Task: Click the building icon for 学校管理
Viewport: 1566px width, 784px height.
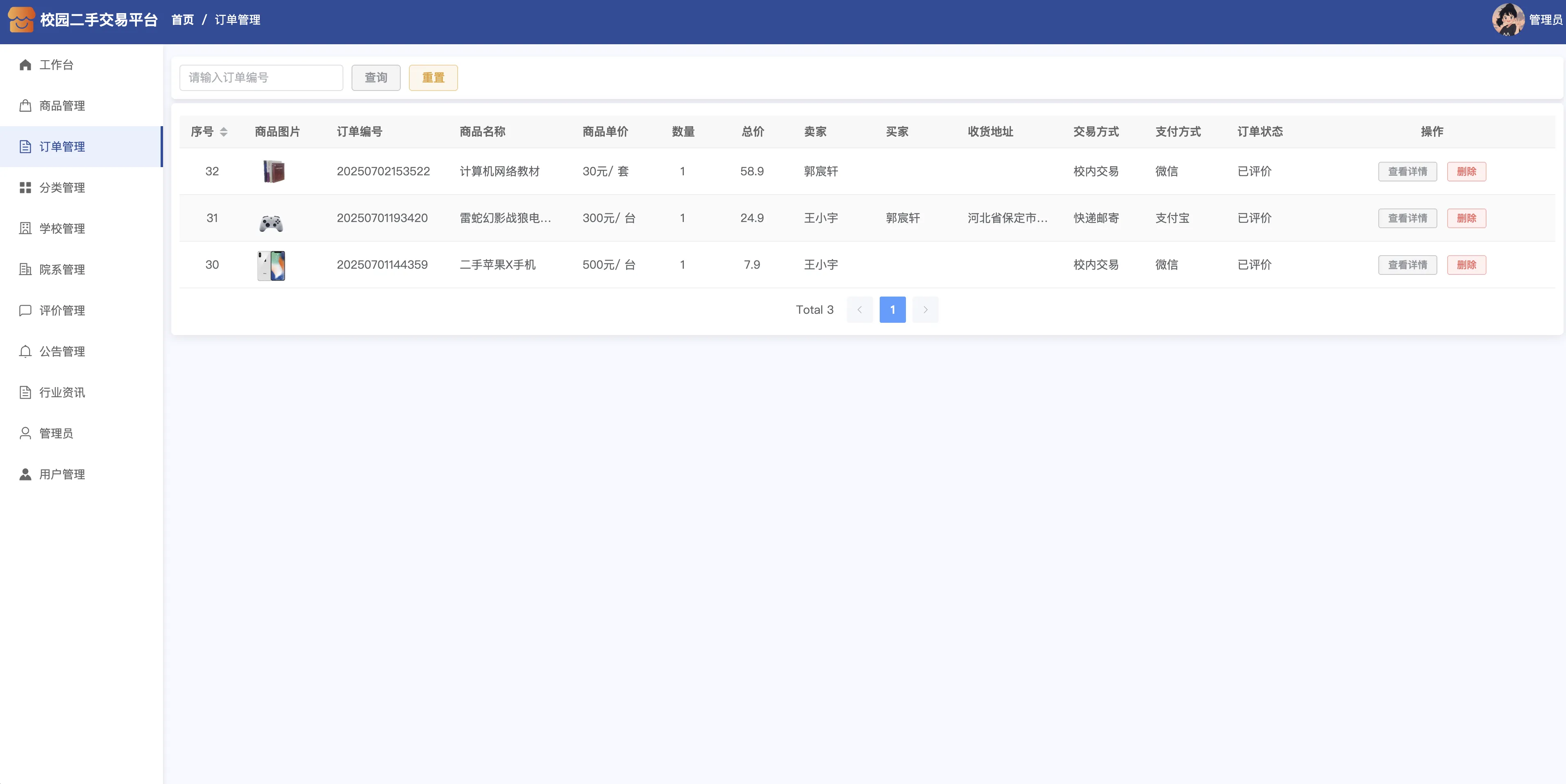Action: [x=25, y=229]
